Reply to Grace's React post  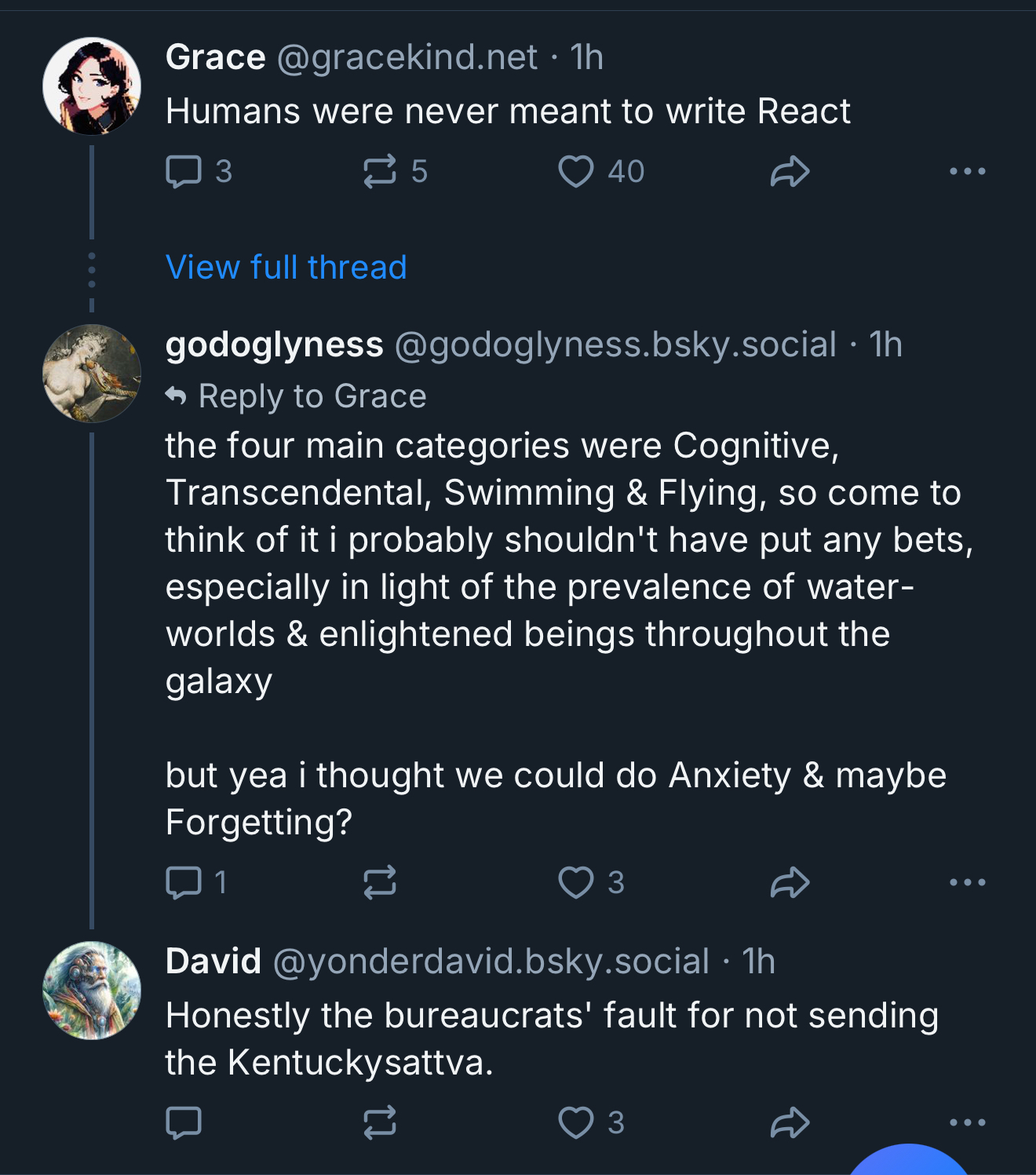tap(184, 171)
